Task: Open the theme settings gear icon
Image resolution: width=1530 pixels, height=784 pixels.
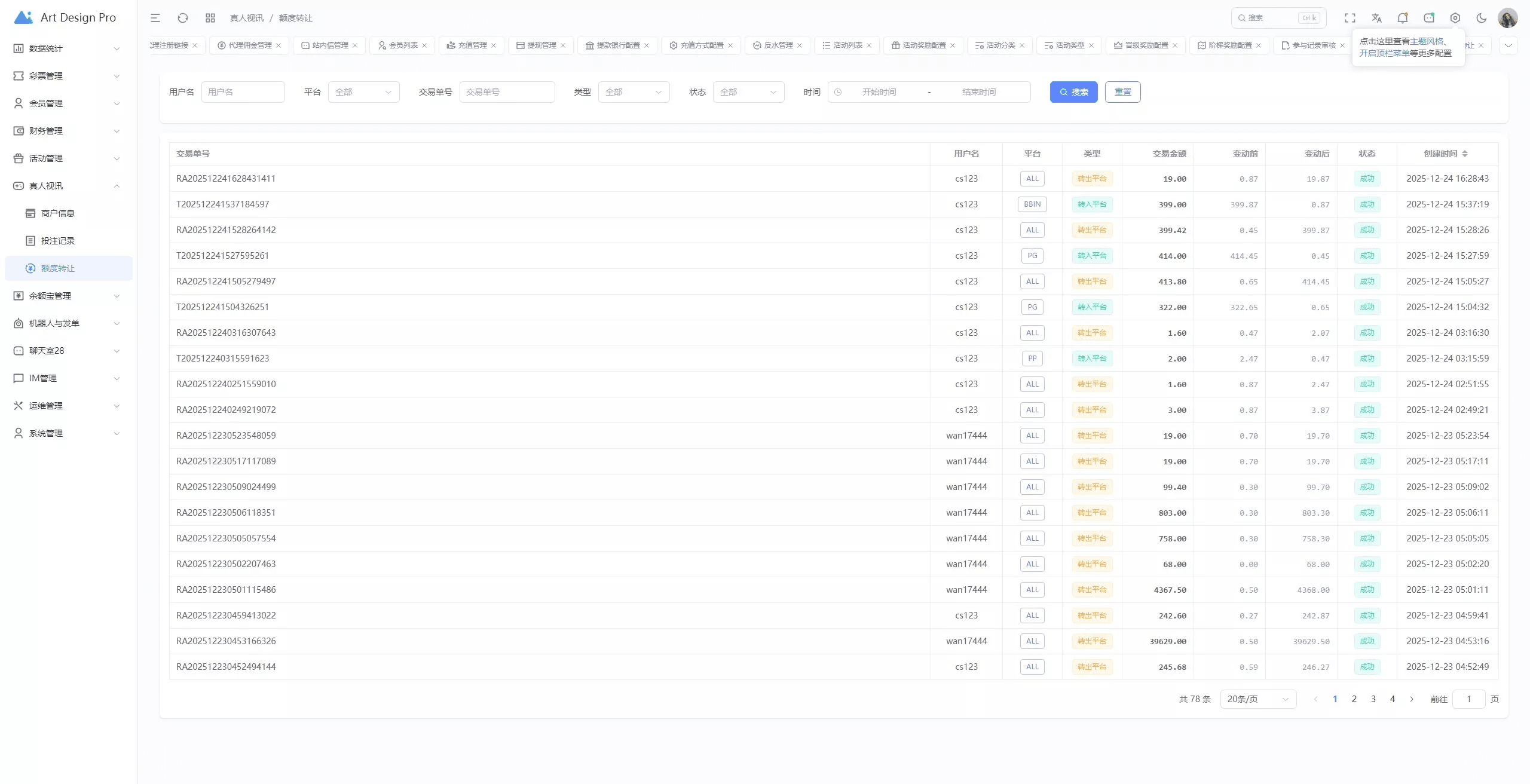Action: pyautogui.click(x=1455, y=18)
